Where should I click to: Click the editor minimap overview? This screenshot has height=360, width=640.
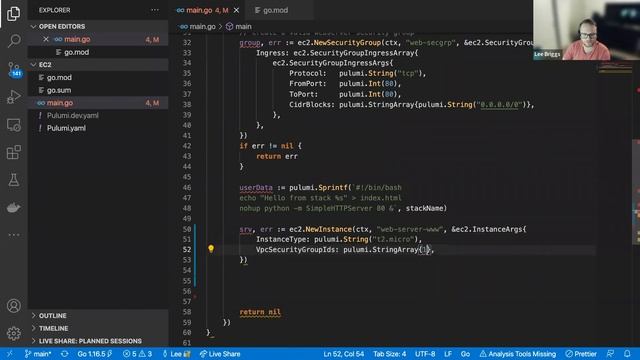point(615,69)
